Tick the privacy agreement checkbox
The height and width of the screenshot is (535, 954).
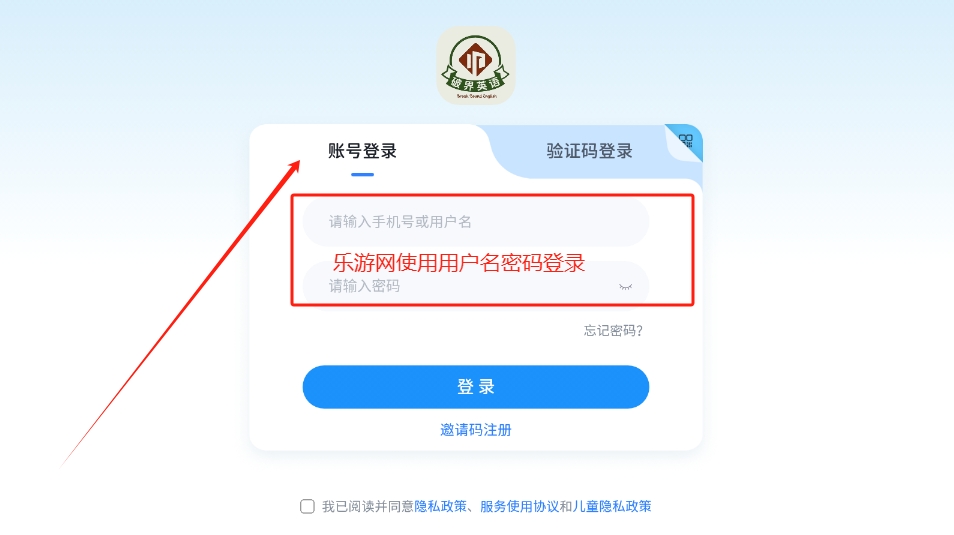click(307, 506)
